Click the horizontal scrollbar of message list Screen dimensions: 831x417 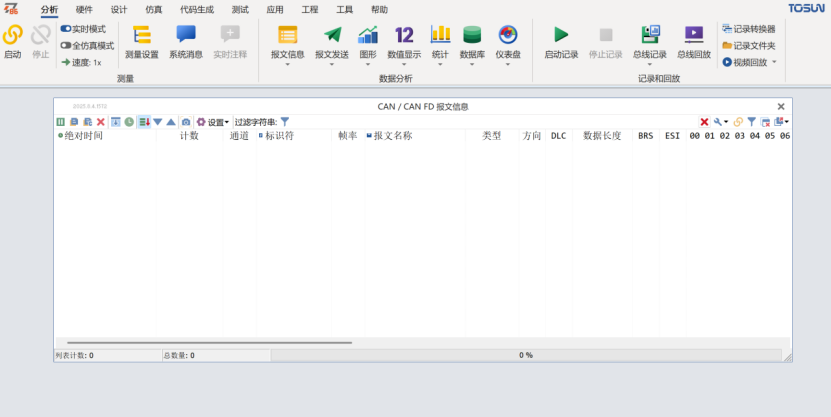[x=209, y=343]
